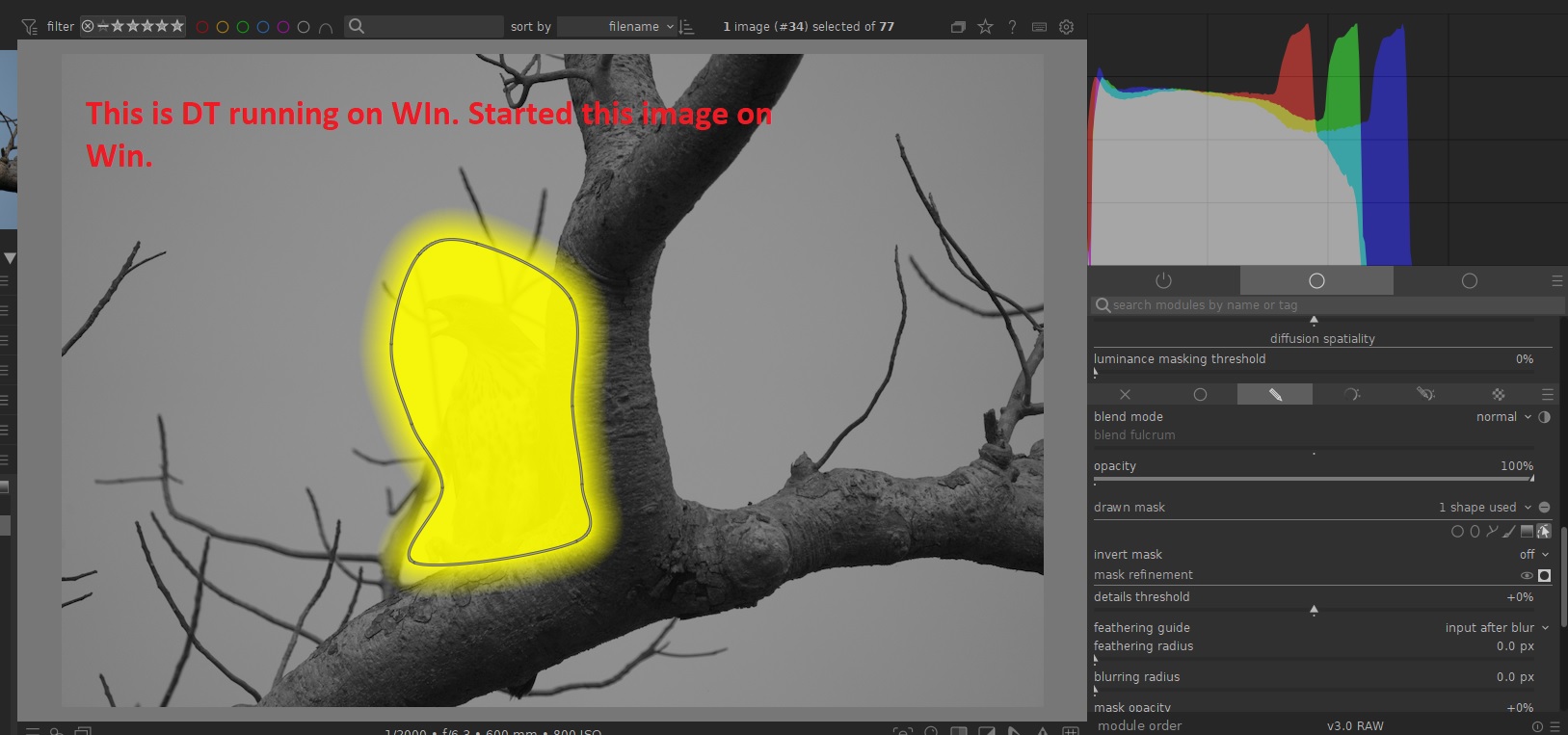Toggle blend mode reverse order icon
The height and width of the screenshot is (735, 1568).
pos(1545,417)
